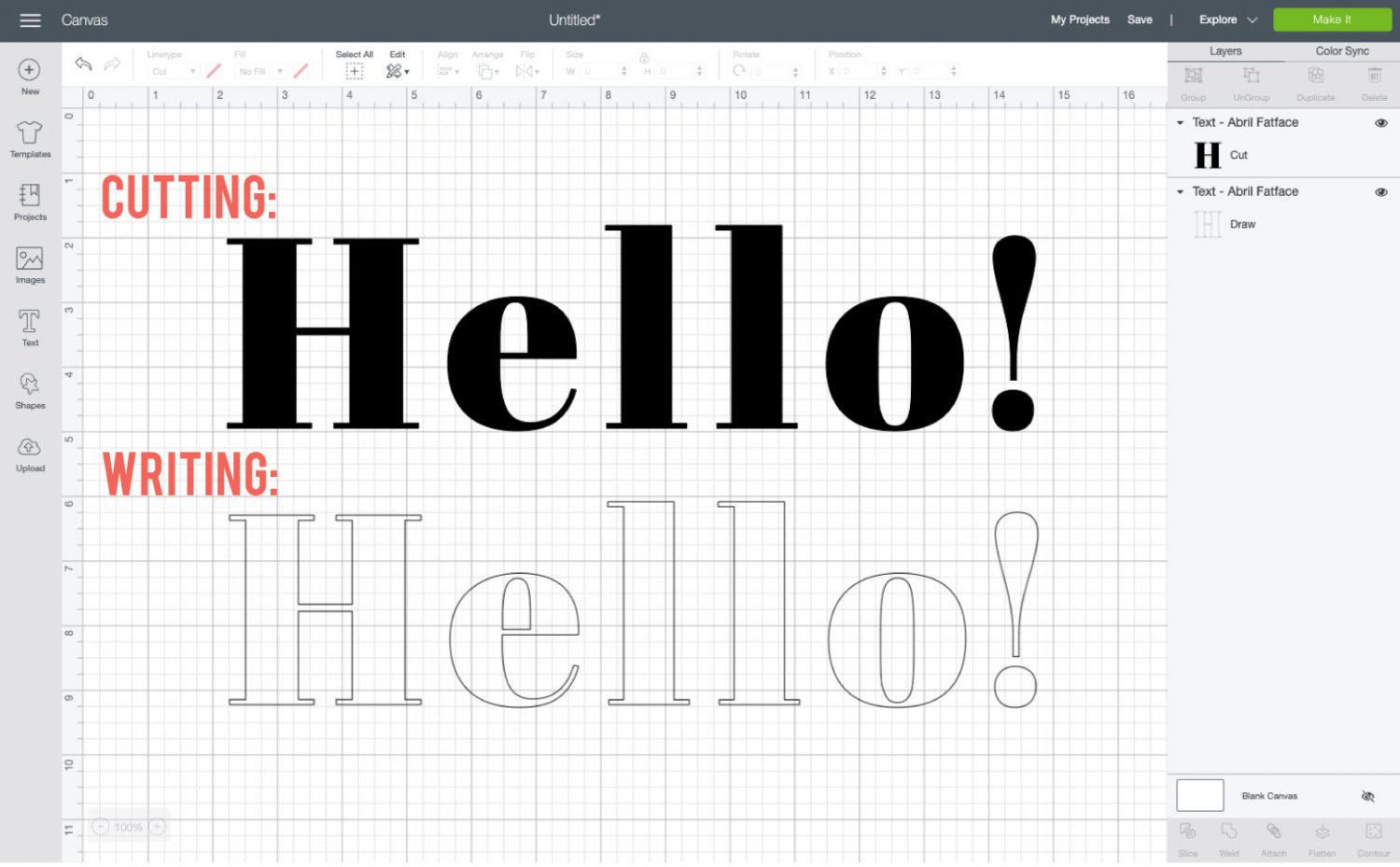This screenshot has width=1400, height=867.
Task: Click the Untitled* project title
Action: tap(575, 20)
